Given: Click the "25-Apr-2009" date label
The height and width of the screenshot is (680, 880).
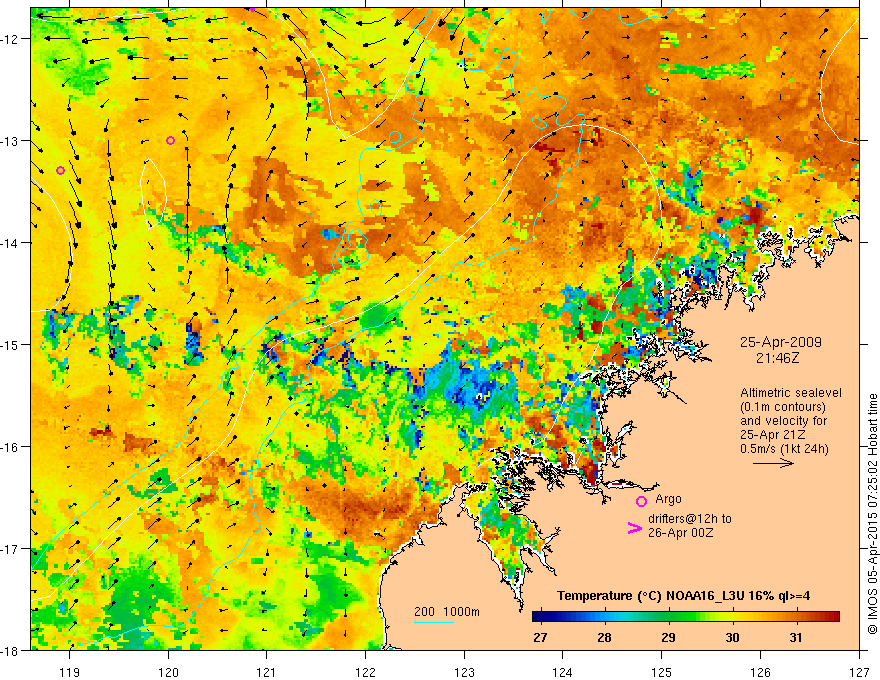Looking at the screenshot, I should point(781,342).
